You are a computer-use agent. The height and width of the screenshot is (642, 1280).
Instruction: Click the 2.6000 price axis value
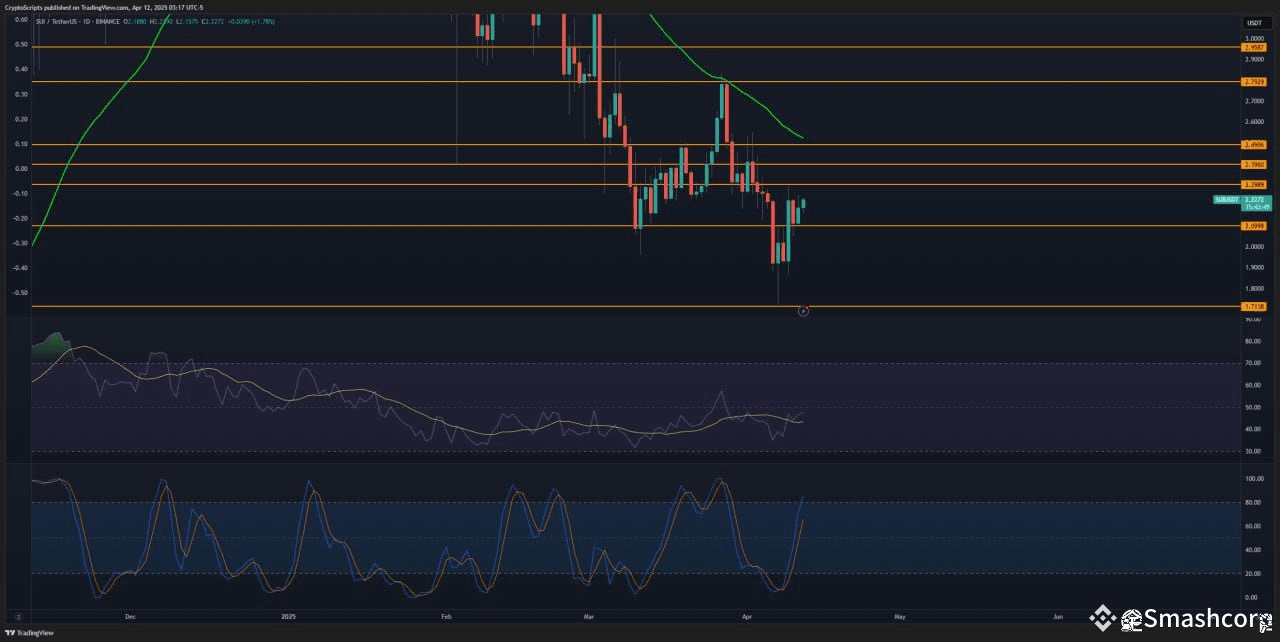click(1254, 122)
